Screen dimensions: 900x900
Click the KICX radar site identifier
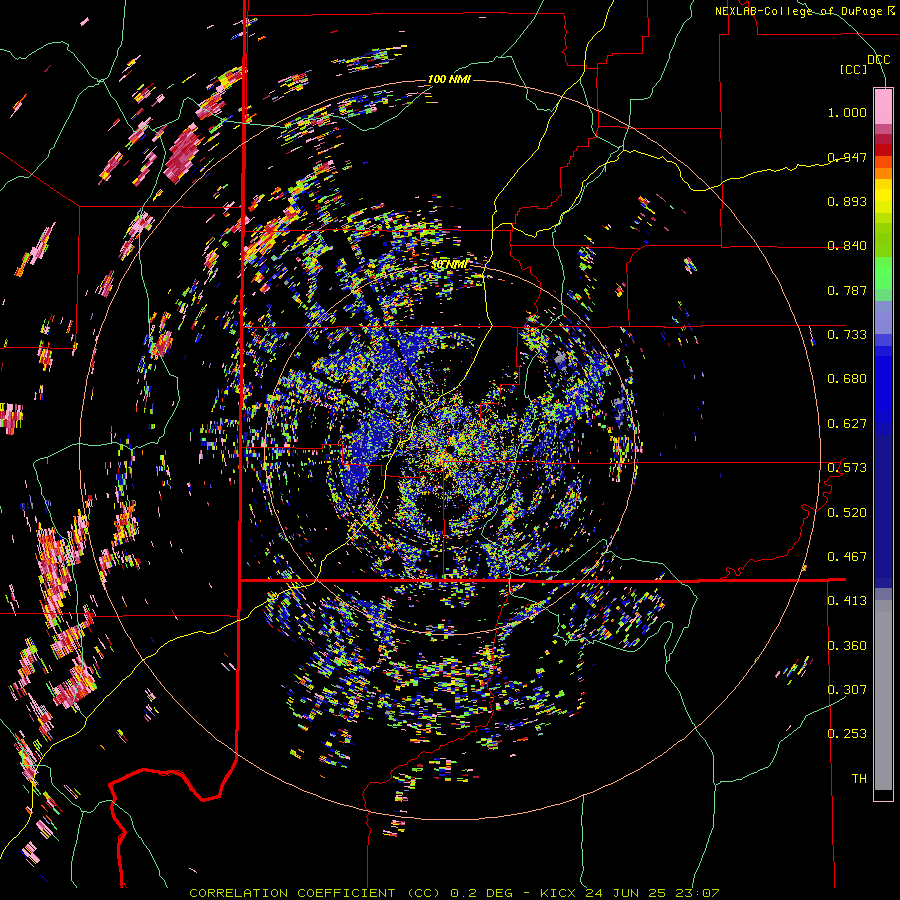[x=558, y=893]
